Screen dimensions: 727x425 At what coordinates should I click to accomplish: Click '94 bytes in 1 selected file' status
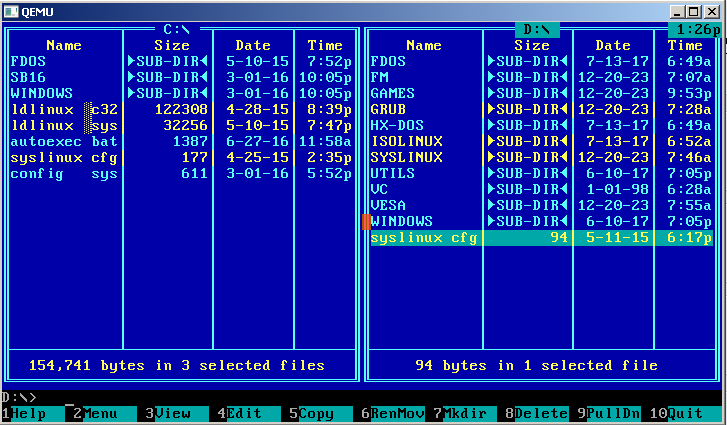pyautogui.click(x=537, y=366)
